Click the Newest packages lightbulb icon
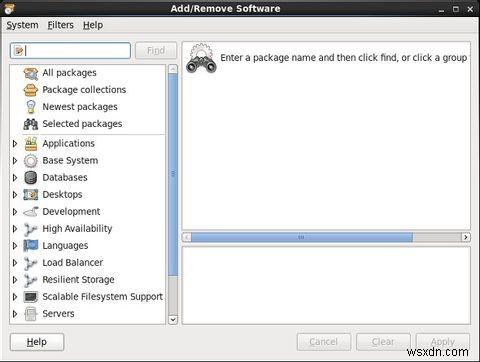480x362 pixels. 31,107
